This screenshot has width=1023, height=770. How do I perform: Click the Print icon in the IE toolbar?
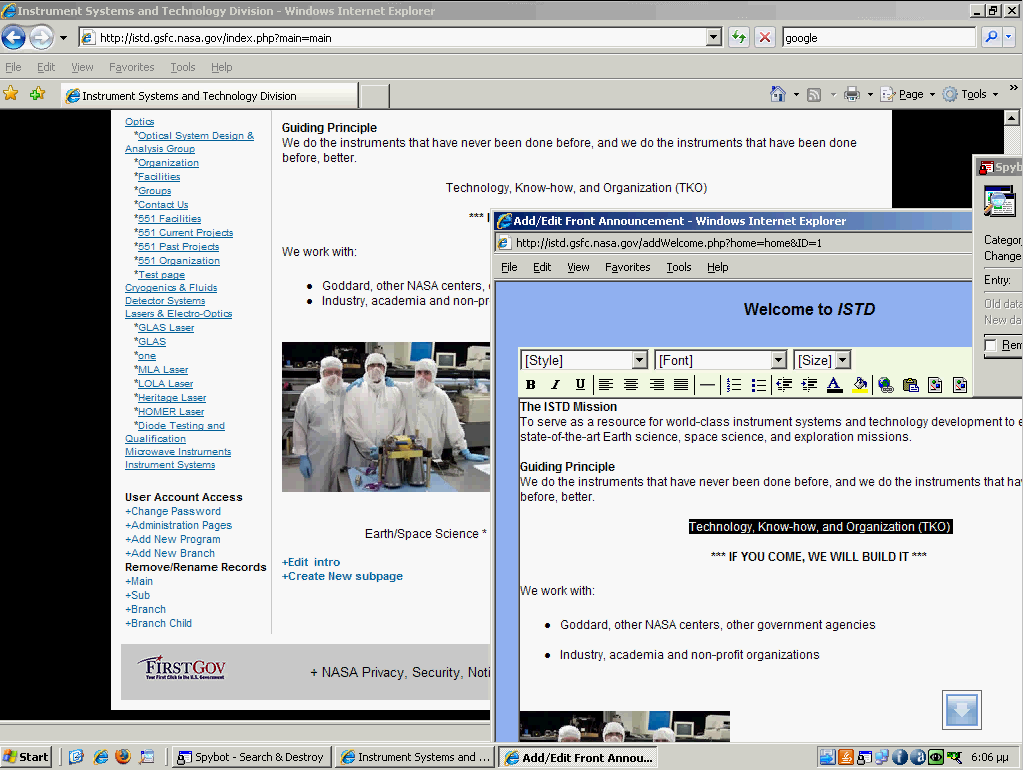[x=851, y=94]
